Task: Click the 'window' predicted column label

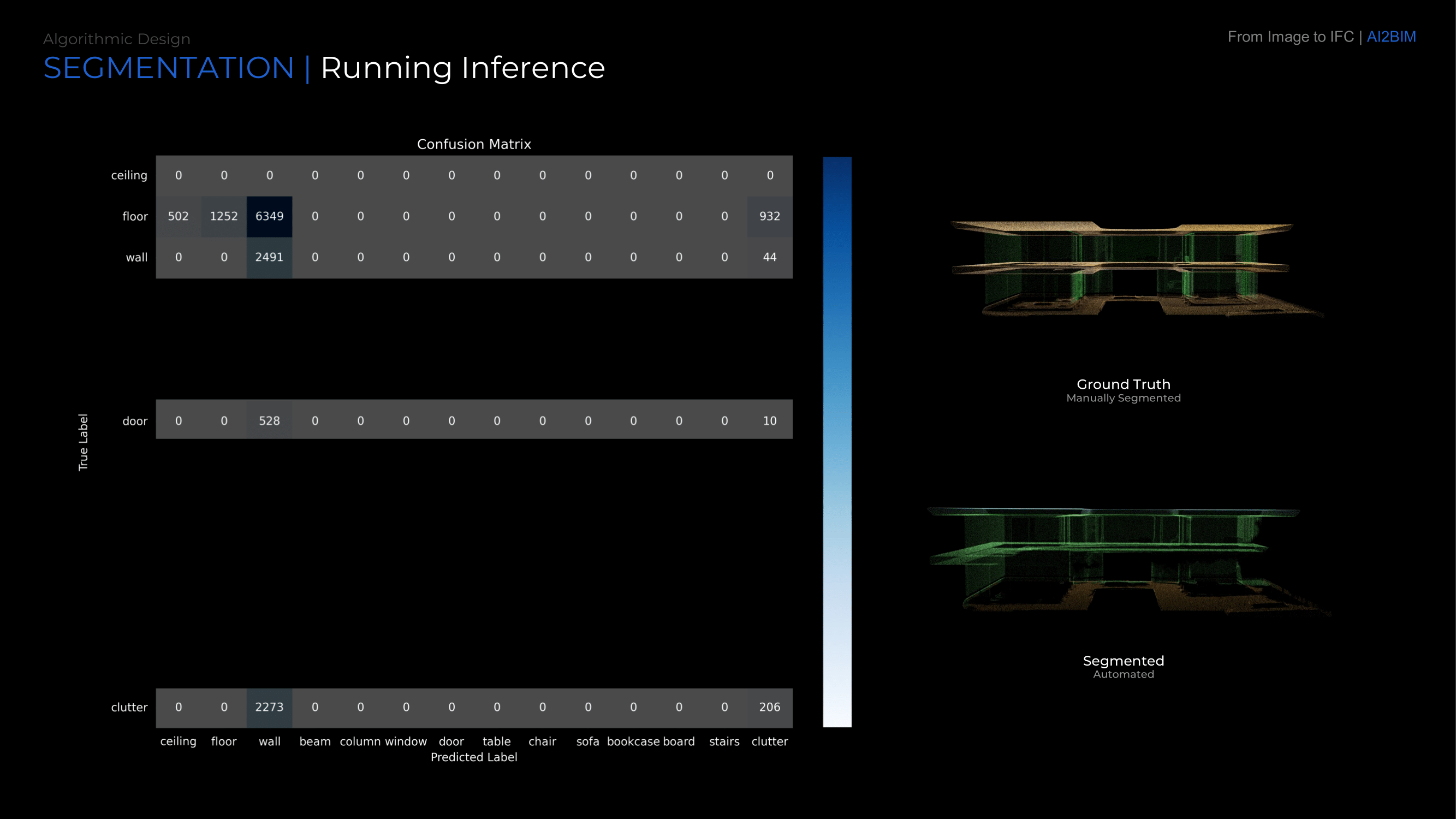Action: [406, 741]
